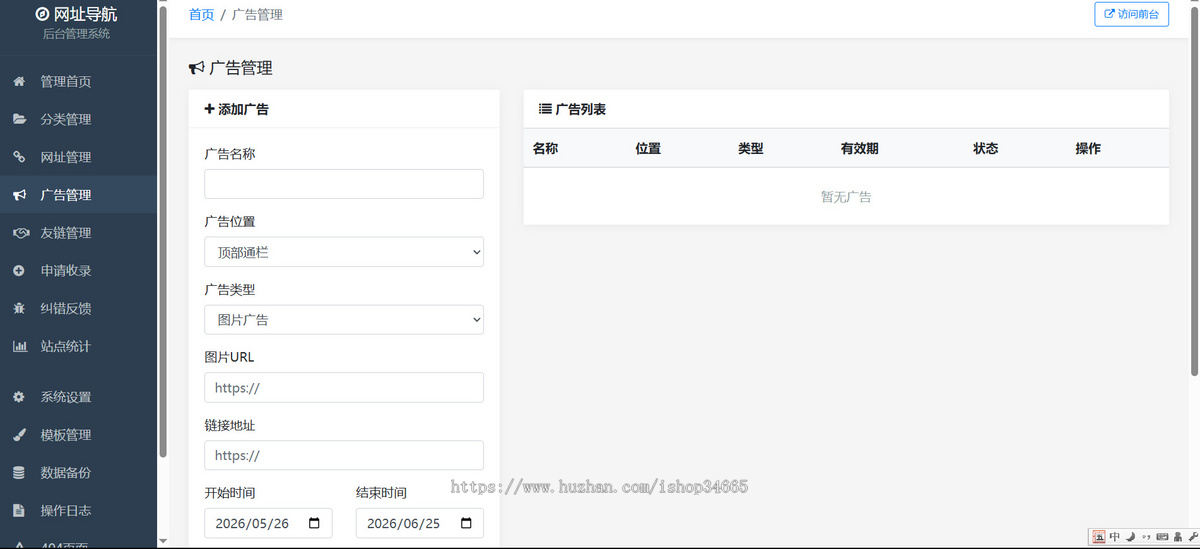
Task: Focus the 广告名称 text field
Action: click(x=344, y=184)
